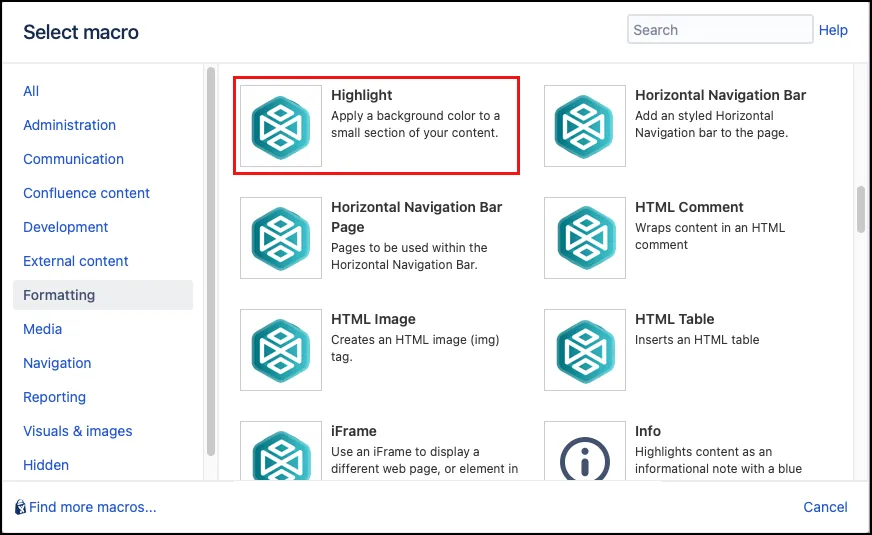Click the HTML Table title text

click(x=675, y=319)
